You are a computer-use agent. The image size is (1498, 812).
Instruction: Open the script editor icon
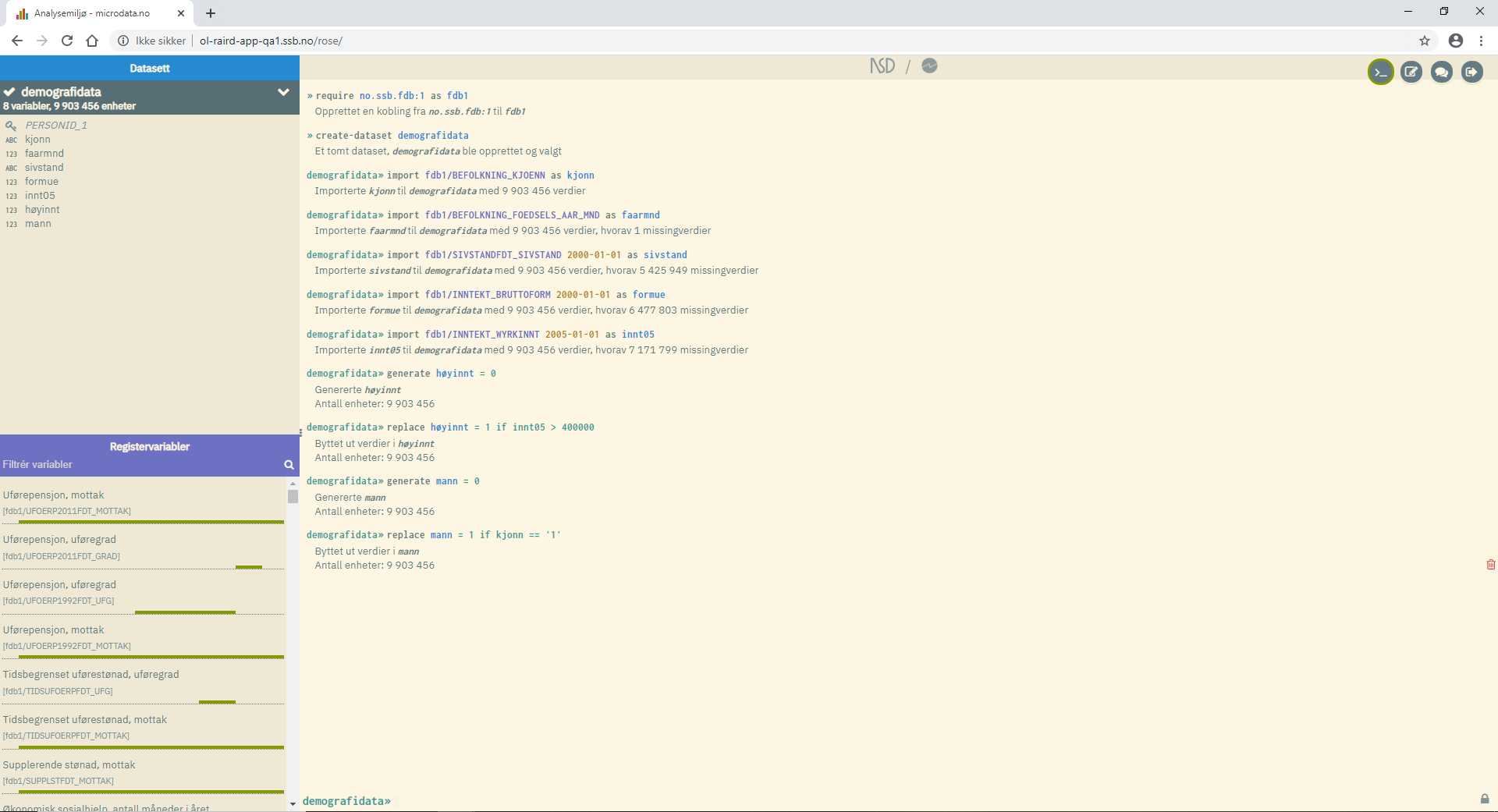(1411, 72)
